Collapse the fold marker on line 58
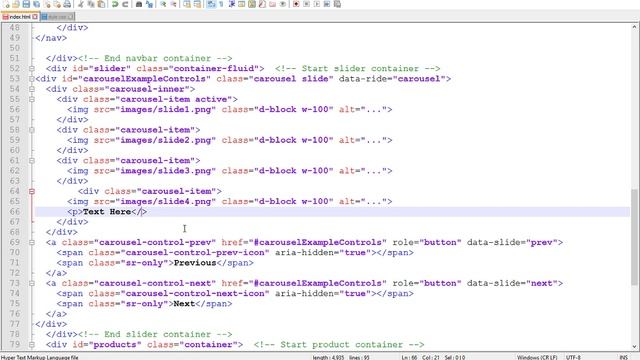 pos(32,130)
